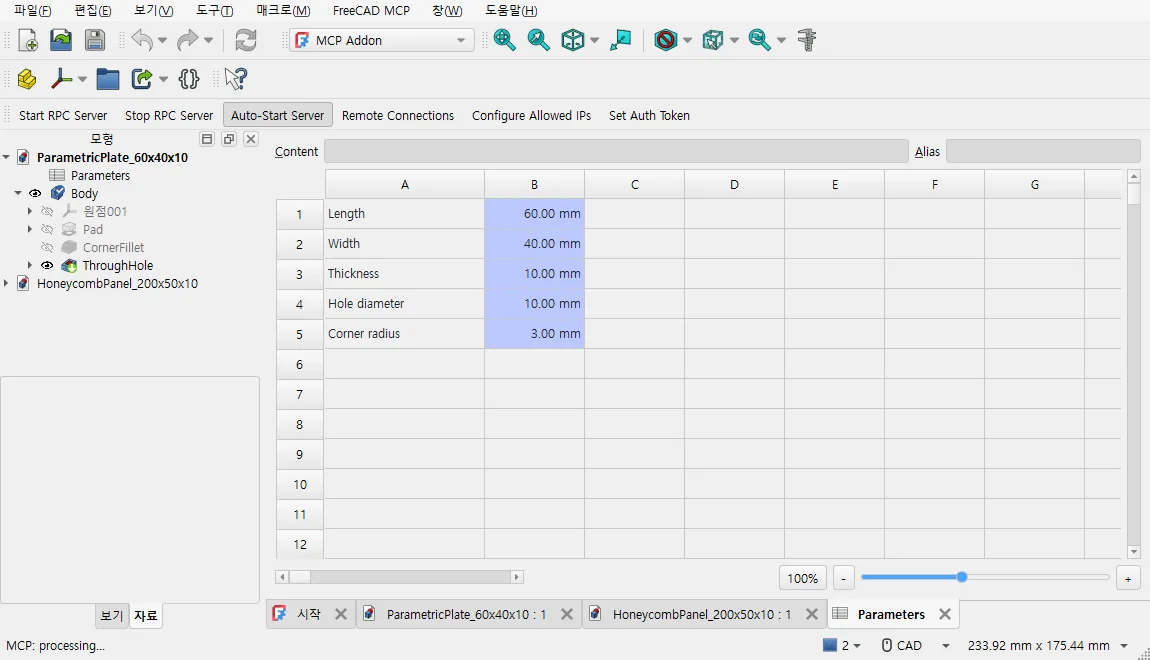Image resolution: width=1150 pixels, height=660 pixels.
Task: Fit selection in view
Action: click(538, 40)
